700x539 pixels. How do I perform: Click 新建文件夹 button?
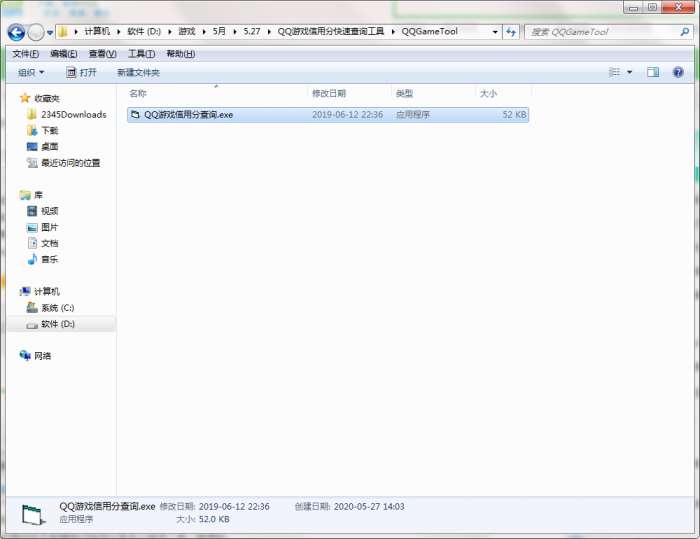pyautogui.click(x=138, y=72)
